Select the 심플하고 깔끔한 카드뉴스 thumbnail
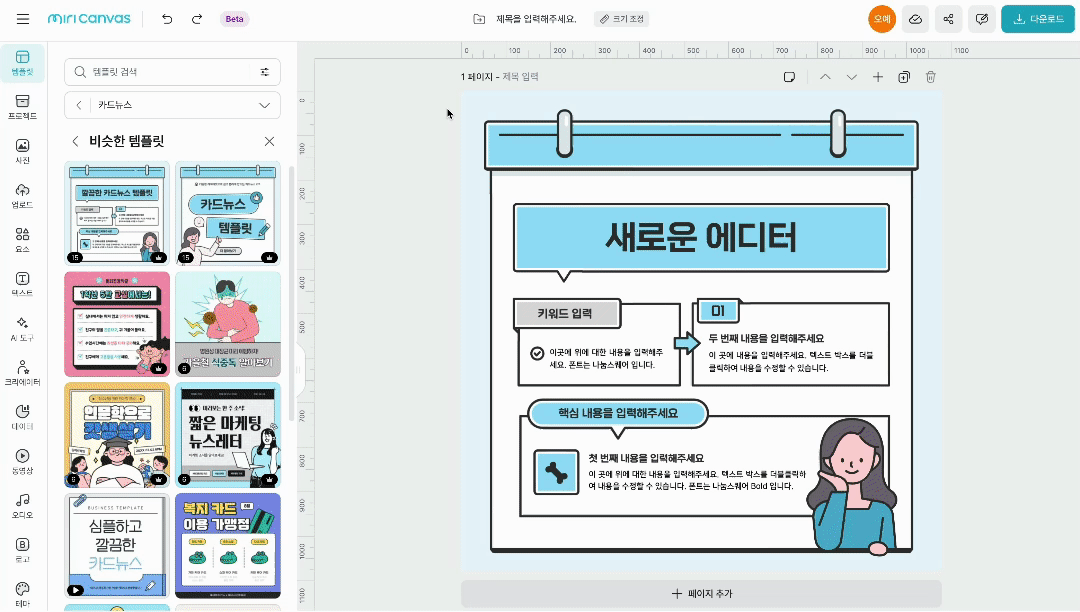 117,545
